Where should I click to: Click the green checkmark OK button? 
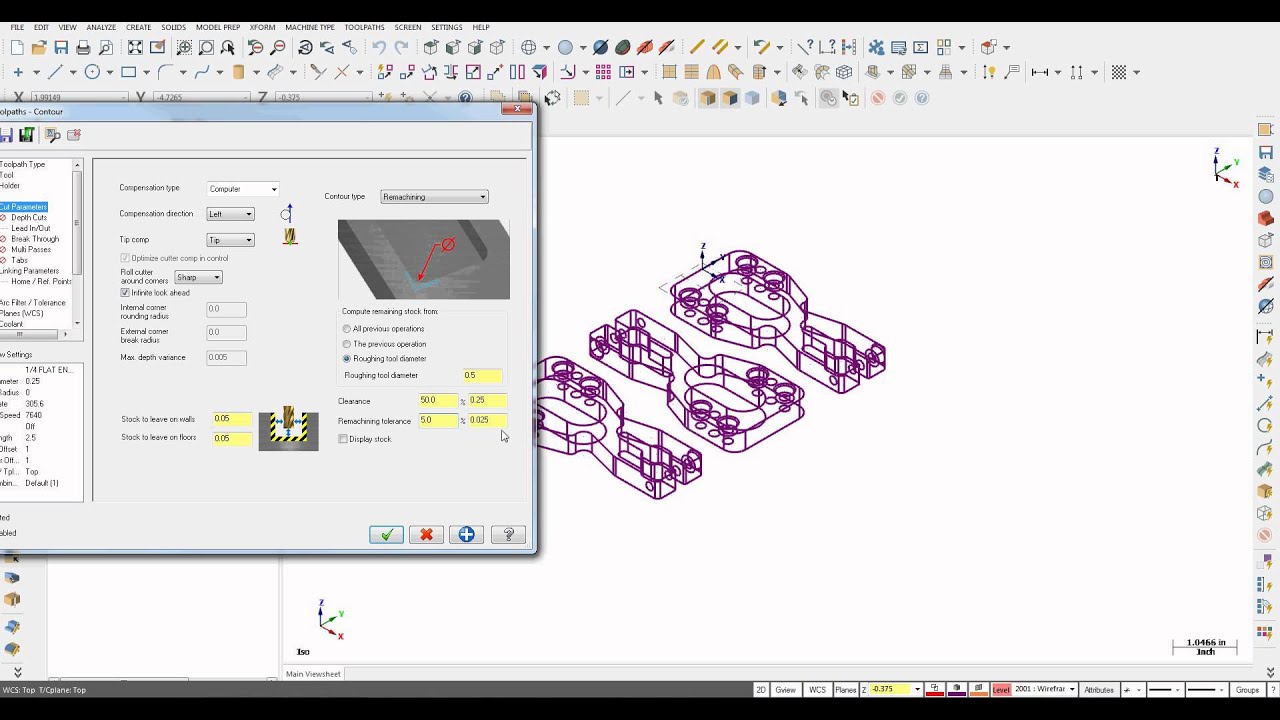386,535
